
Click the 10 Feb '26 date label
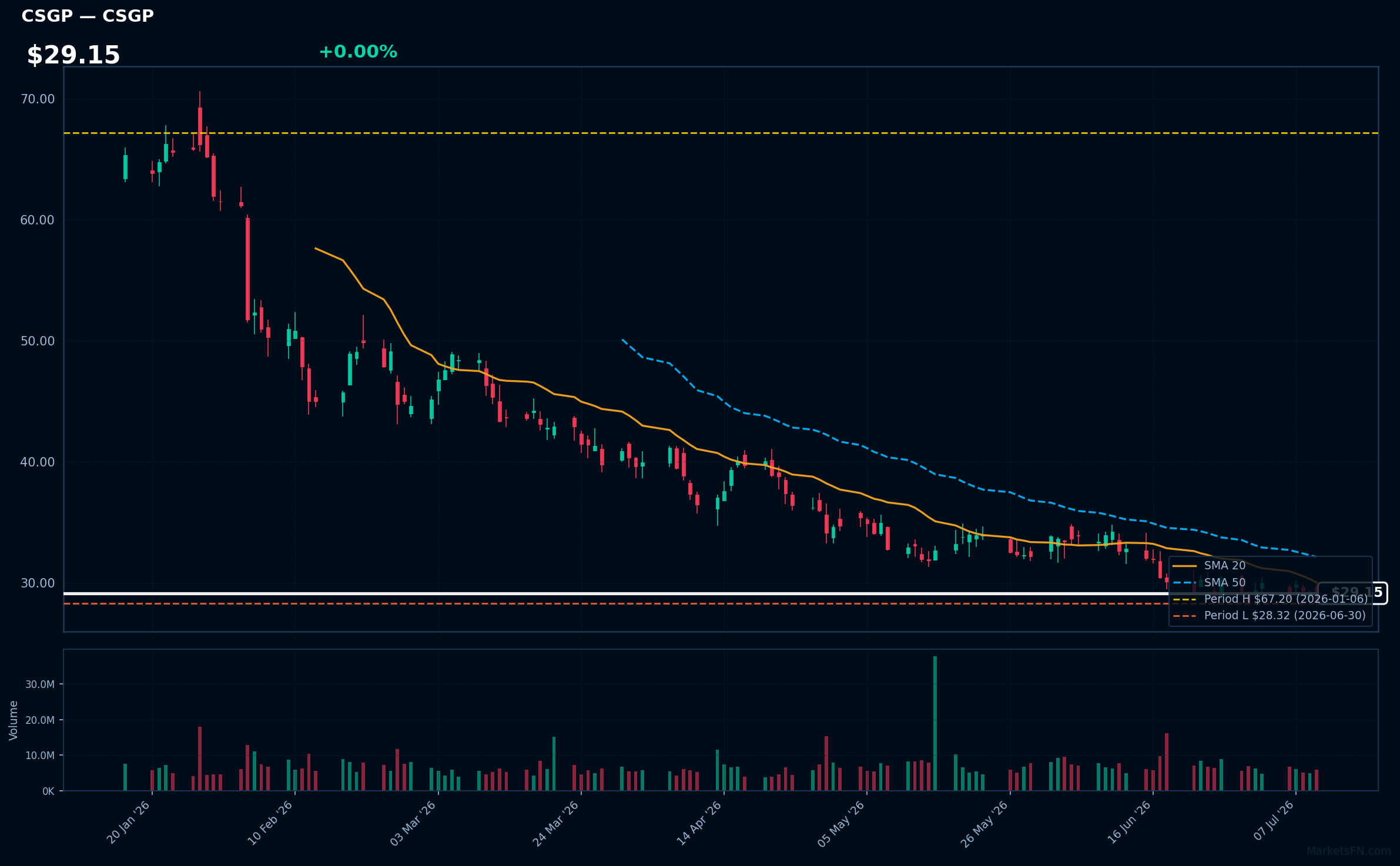click(270, 823)
